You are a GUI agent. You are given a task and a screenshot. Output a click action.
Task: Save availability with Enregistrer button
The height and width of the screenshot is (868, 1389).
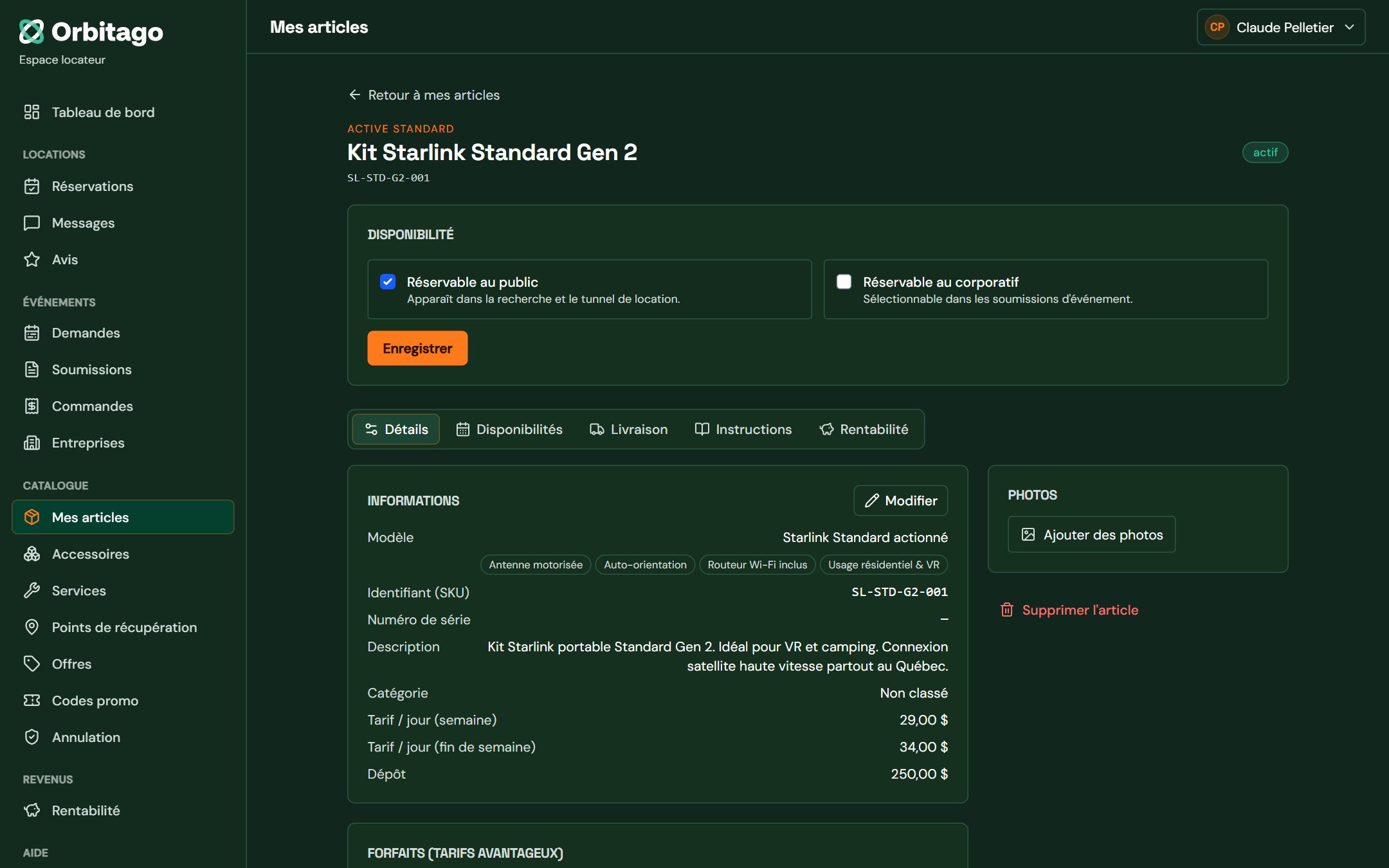point(417,348)
